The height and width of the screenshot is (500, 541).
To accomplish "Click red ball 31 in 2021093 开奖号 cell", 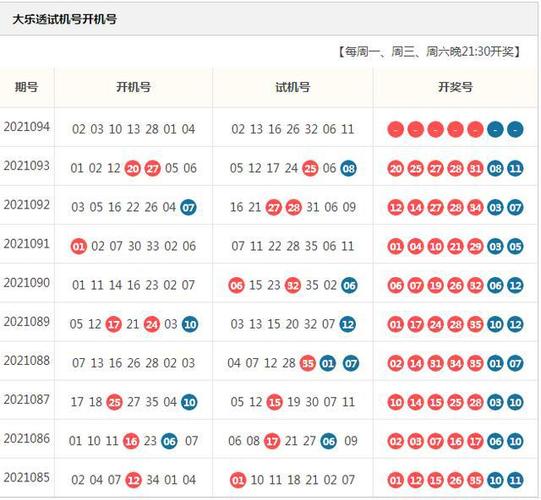I will [x=475, y=168].
